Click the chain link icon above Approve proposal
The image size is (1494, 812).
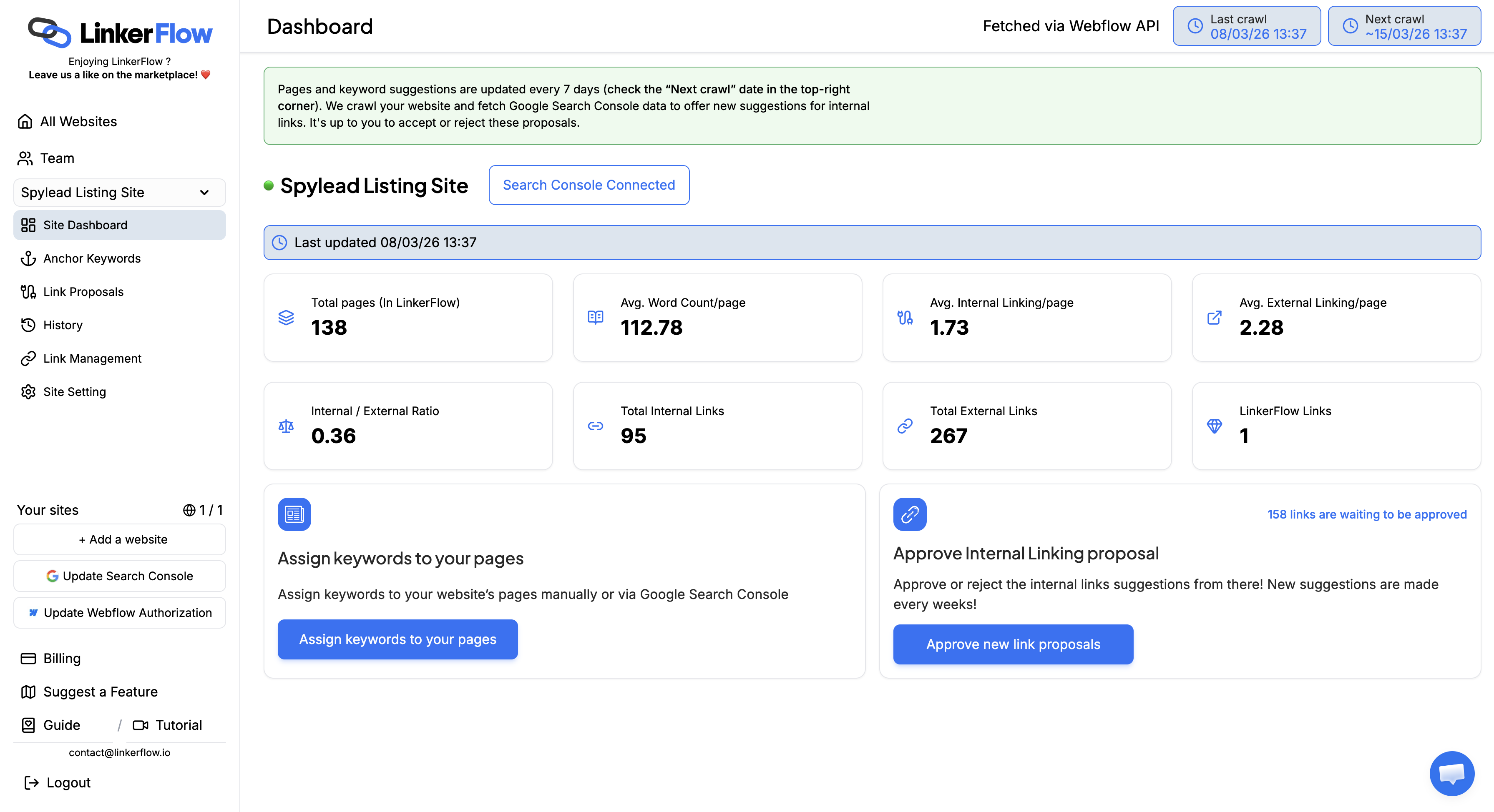pyautogui.click(x=909, y=514)
